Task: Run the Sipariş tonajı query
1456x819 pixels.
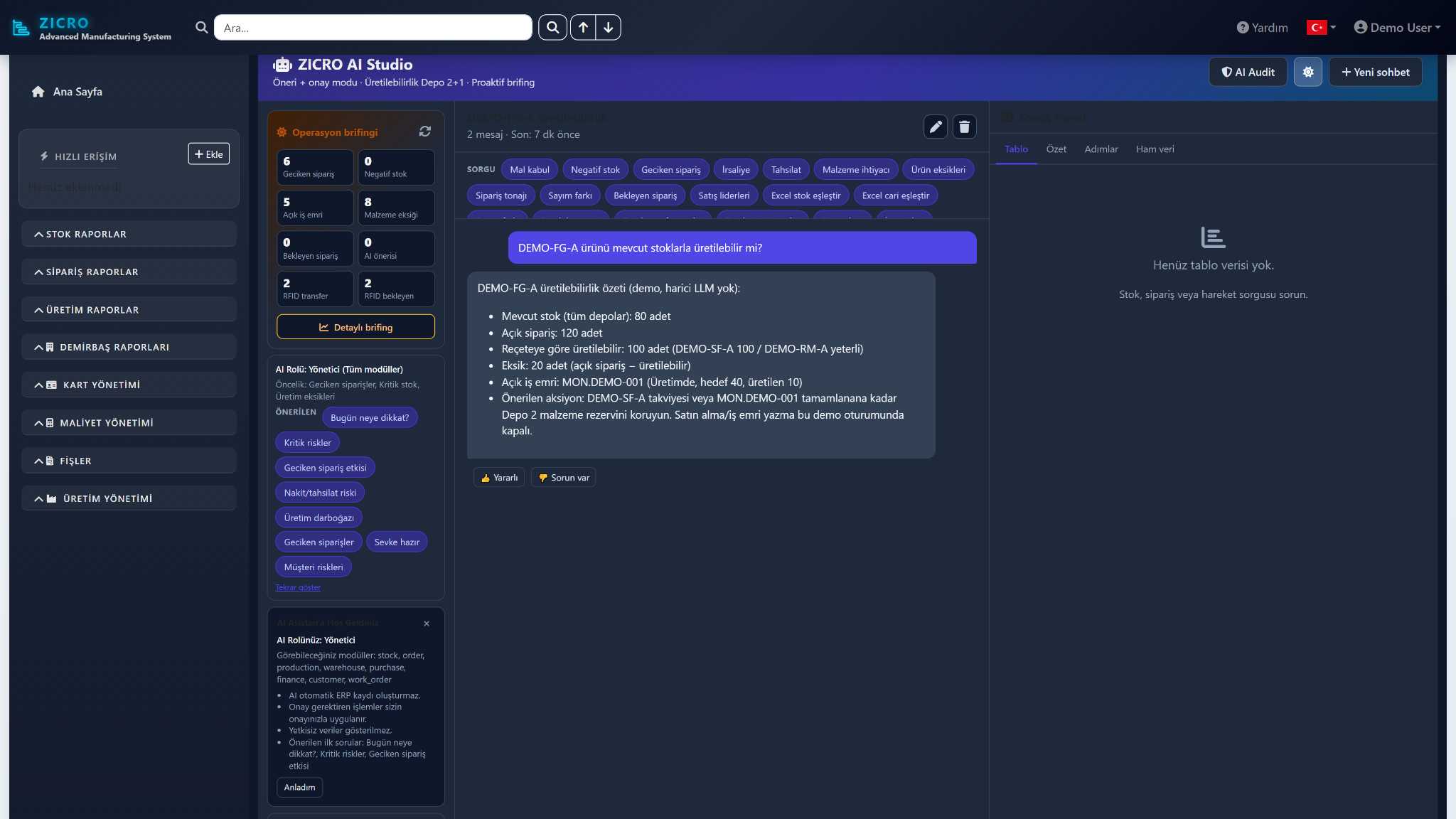Action: [x=501, y=196]
